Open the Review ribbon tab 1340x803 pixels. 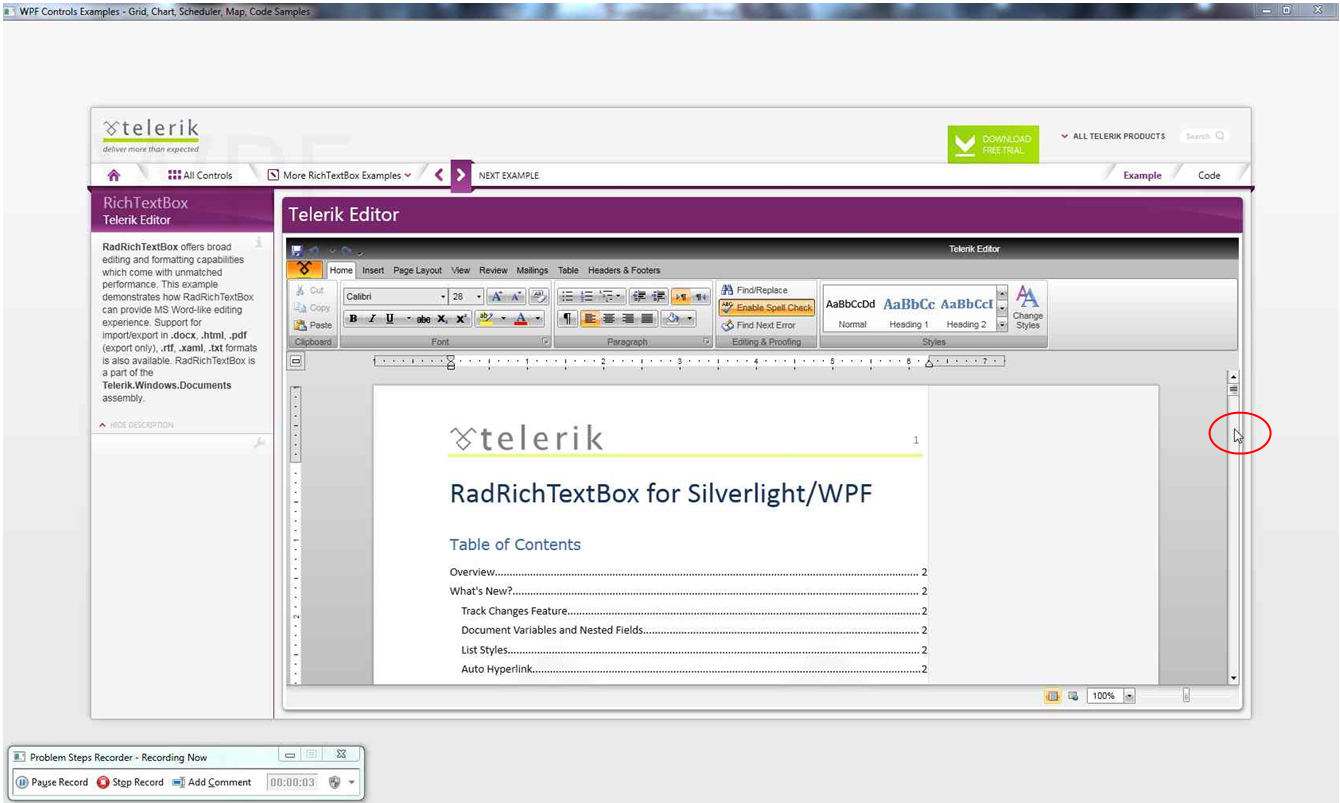pos(493,270)
